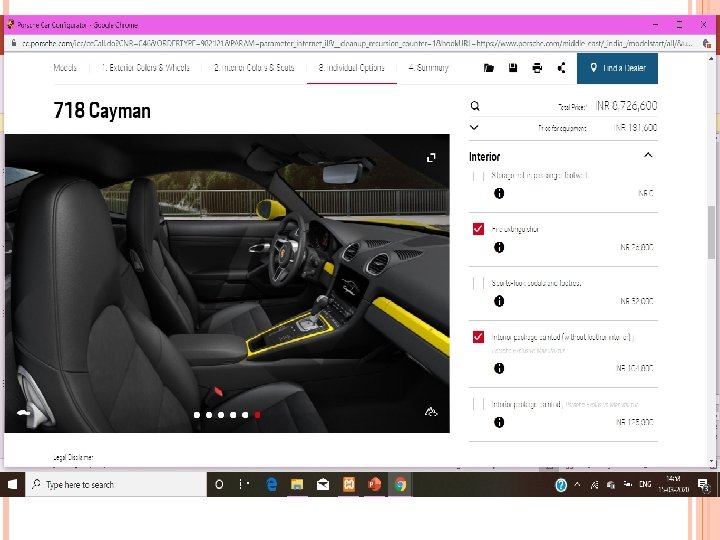Switch to Chrome on the taskbar
The width and height of the screenshot is (720, 540).
[400, 484]
